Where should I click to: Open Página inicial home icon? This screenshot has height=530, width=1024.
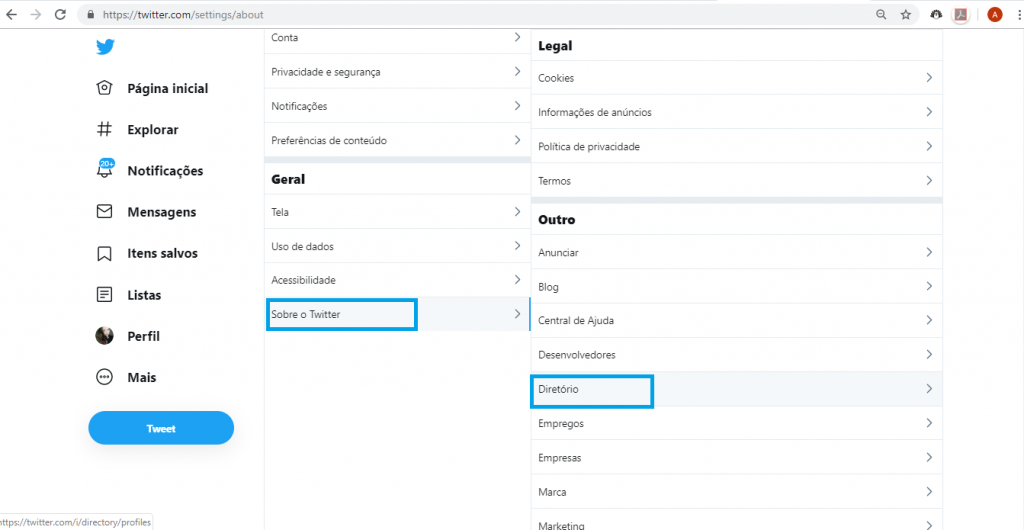click(x=104, y=88)
